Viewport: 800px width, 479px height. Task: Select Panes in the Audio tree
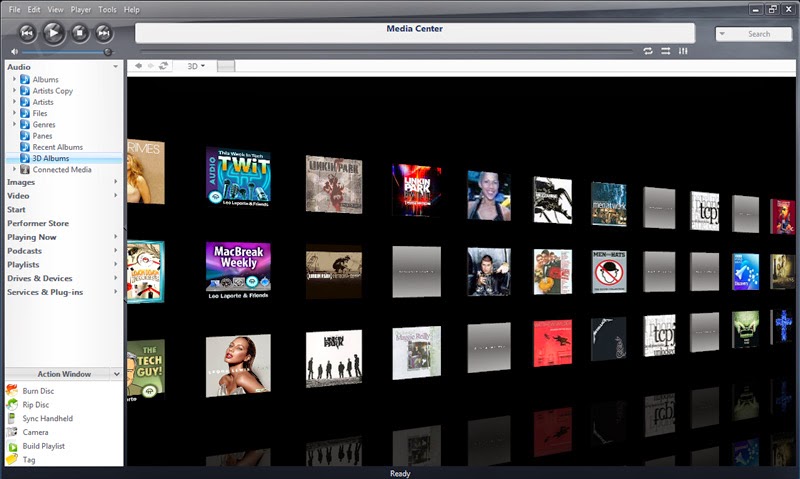pyautogui.click(x=42, y=136)
